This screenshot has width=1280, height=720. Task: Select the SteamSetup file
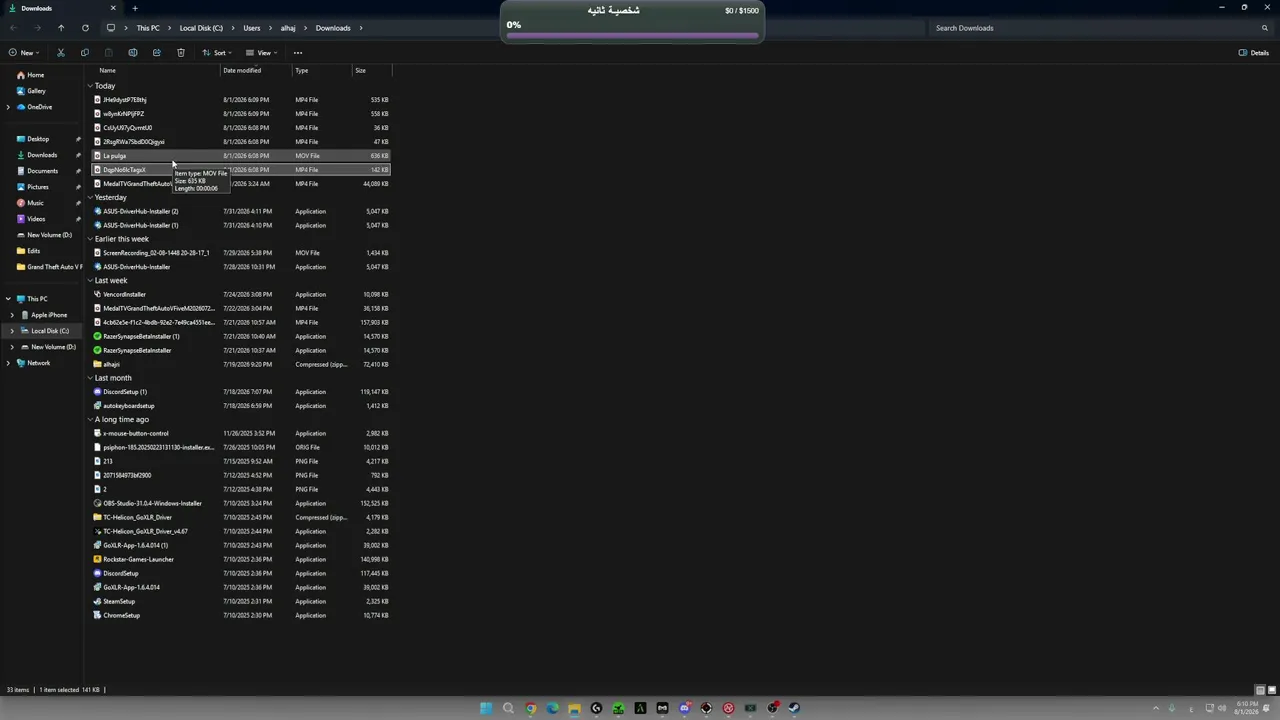(x=240, y=601)
